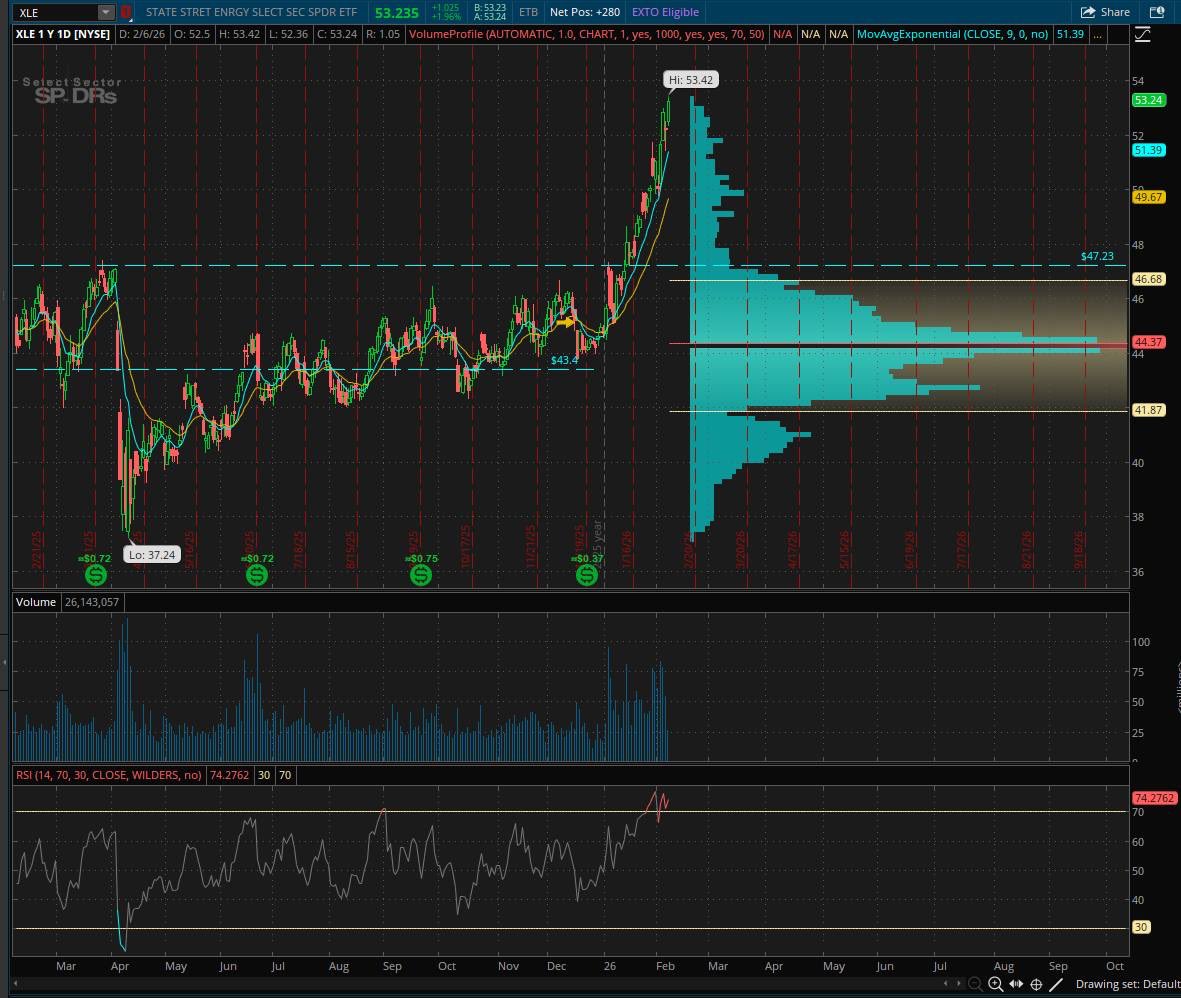Click the ETB indicator

(x=529, y=12)
